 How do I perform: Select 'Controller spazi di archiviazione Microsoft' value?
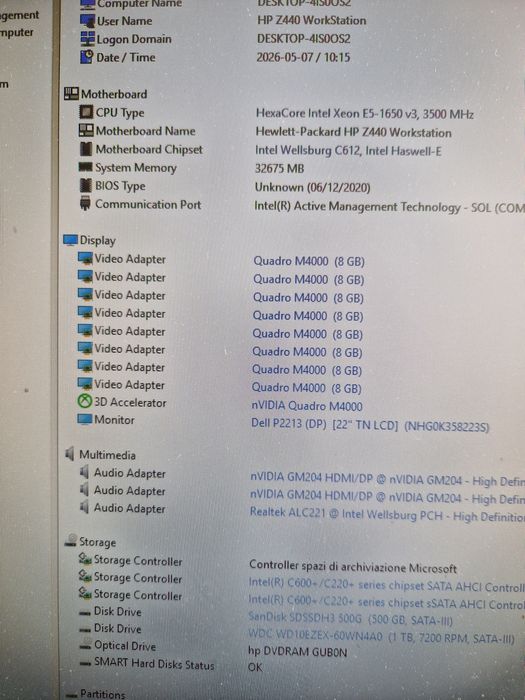[x=353, y=567]
